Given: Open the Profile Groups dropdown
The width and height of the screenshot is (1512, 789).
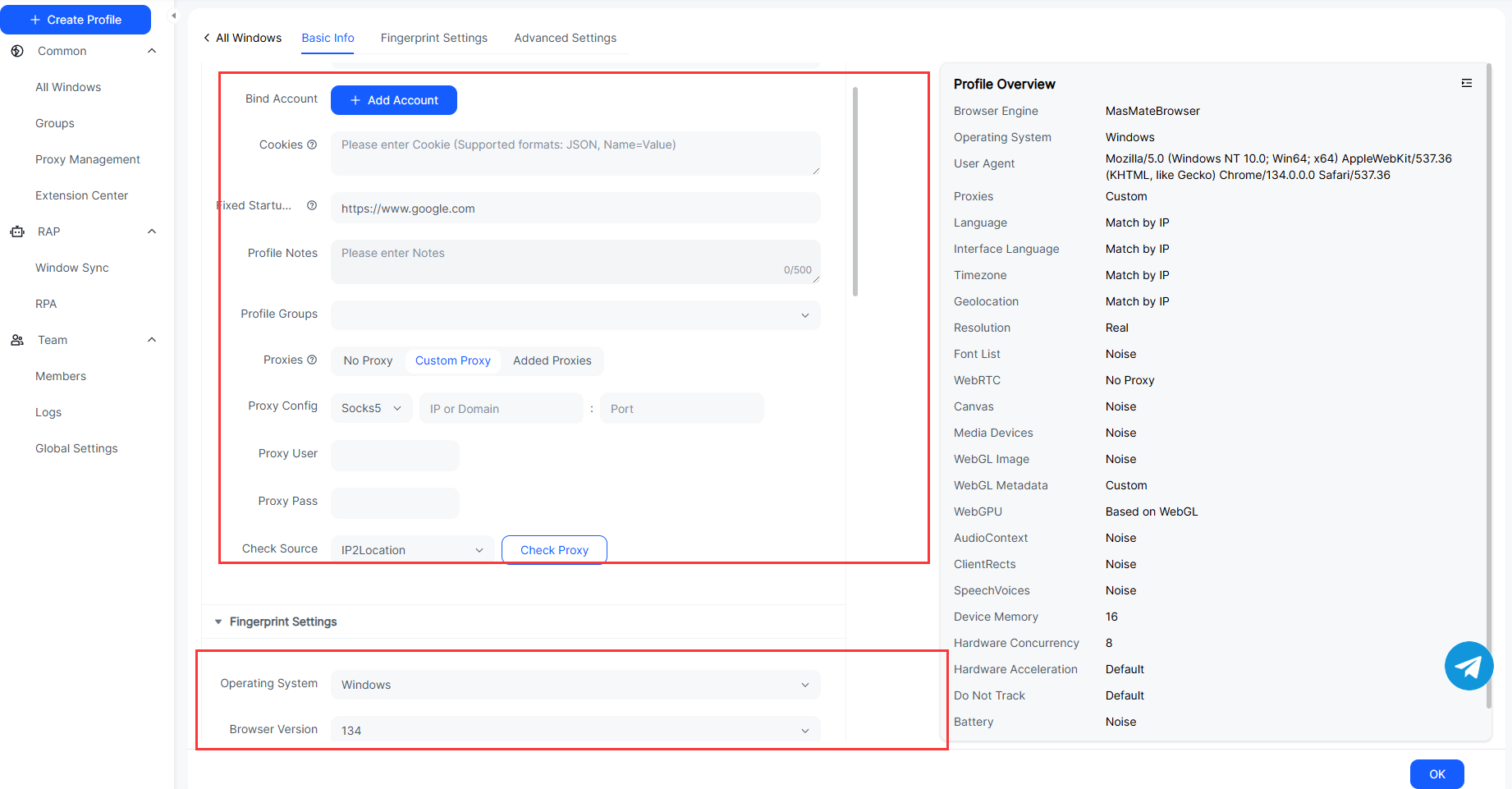Looking at the screenshot, I should pos(575,315).
